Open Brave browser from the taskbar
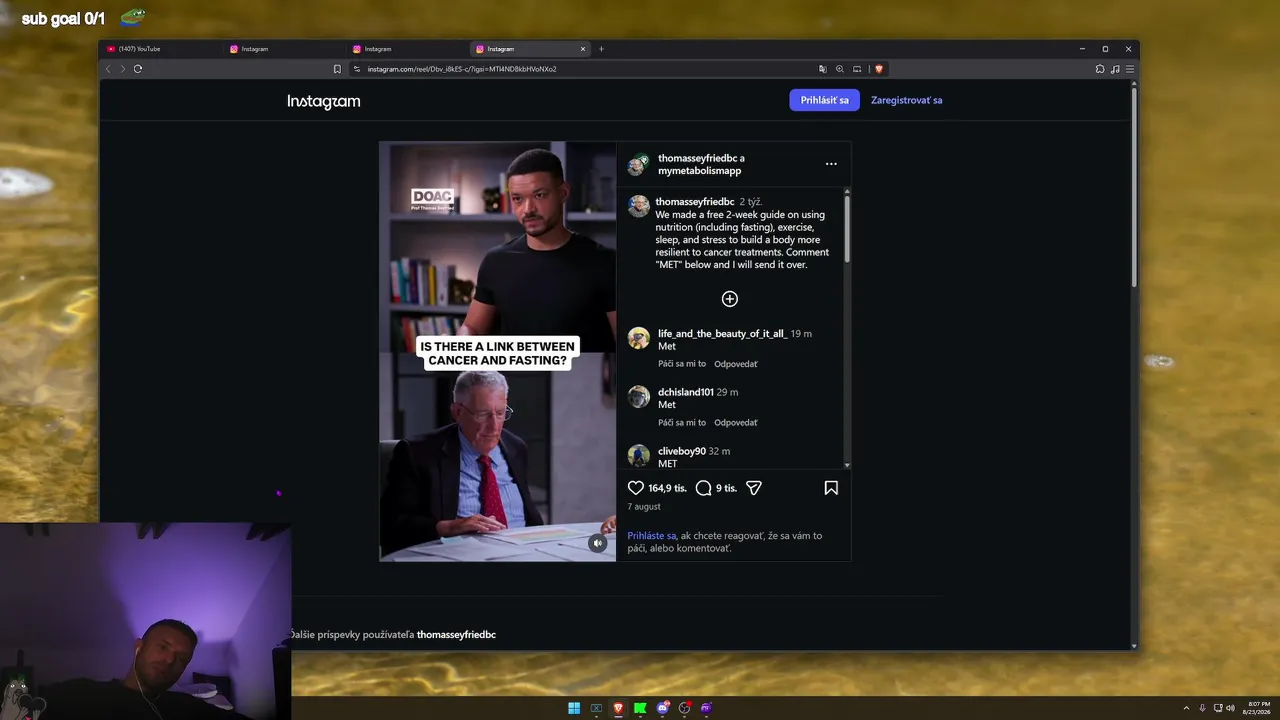Viewport: 1280px width, 720px height. click(x=618, y=708)
